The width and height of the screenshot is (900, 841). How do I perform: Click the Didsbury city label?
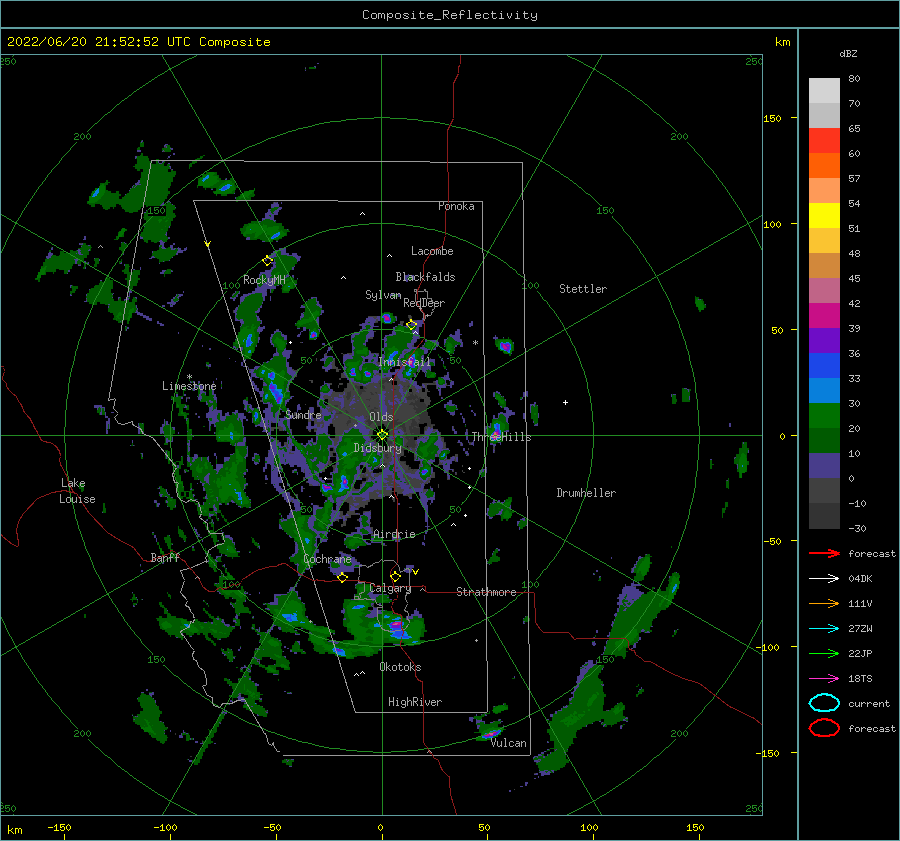click(378, 448)
